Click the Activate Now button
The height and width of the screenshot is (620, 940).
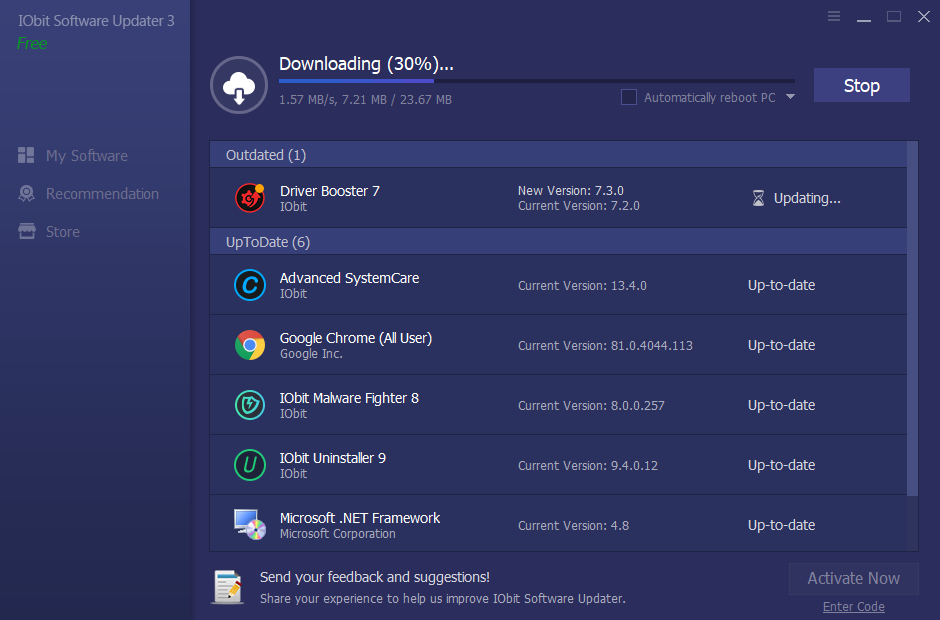(854, 578)
